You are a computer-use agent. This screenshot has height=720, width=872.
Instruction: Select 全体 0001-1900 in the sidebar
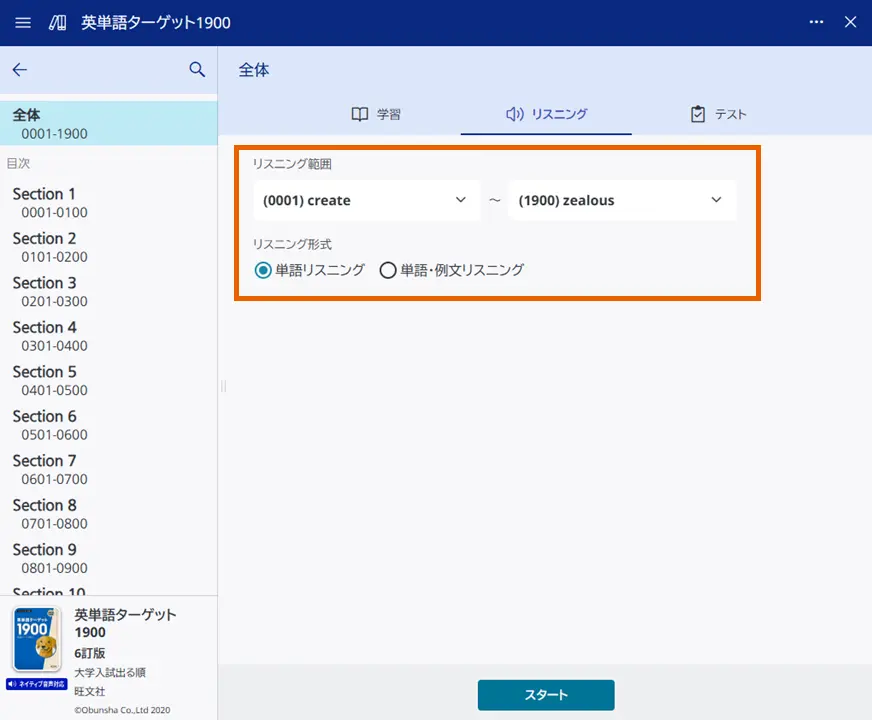coord(108,123)
